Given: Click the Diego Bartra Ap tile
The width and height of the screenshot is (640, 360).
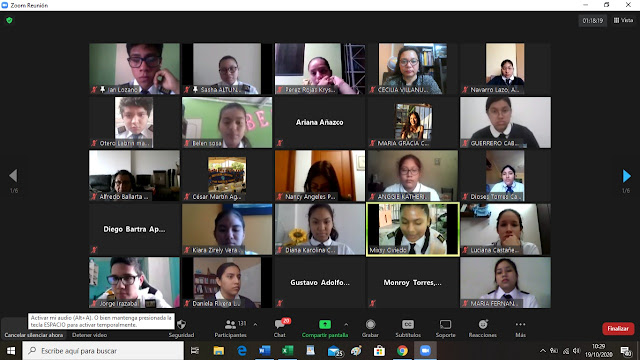Looking at the screenshot, I should pyautogui.click(x=134, y=229).
